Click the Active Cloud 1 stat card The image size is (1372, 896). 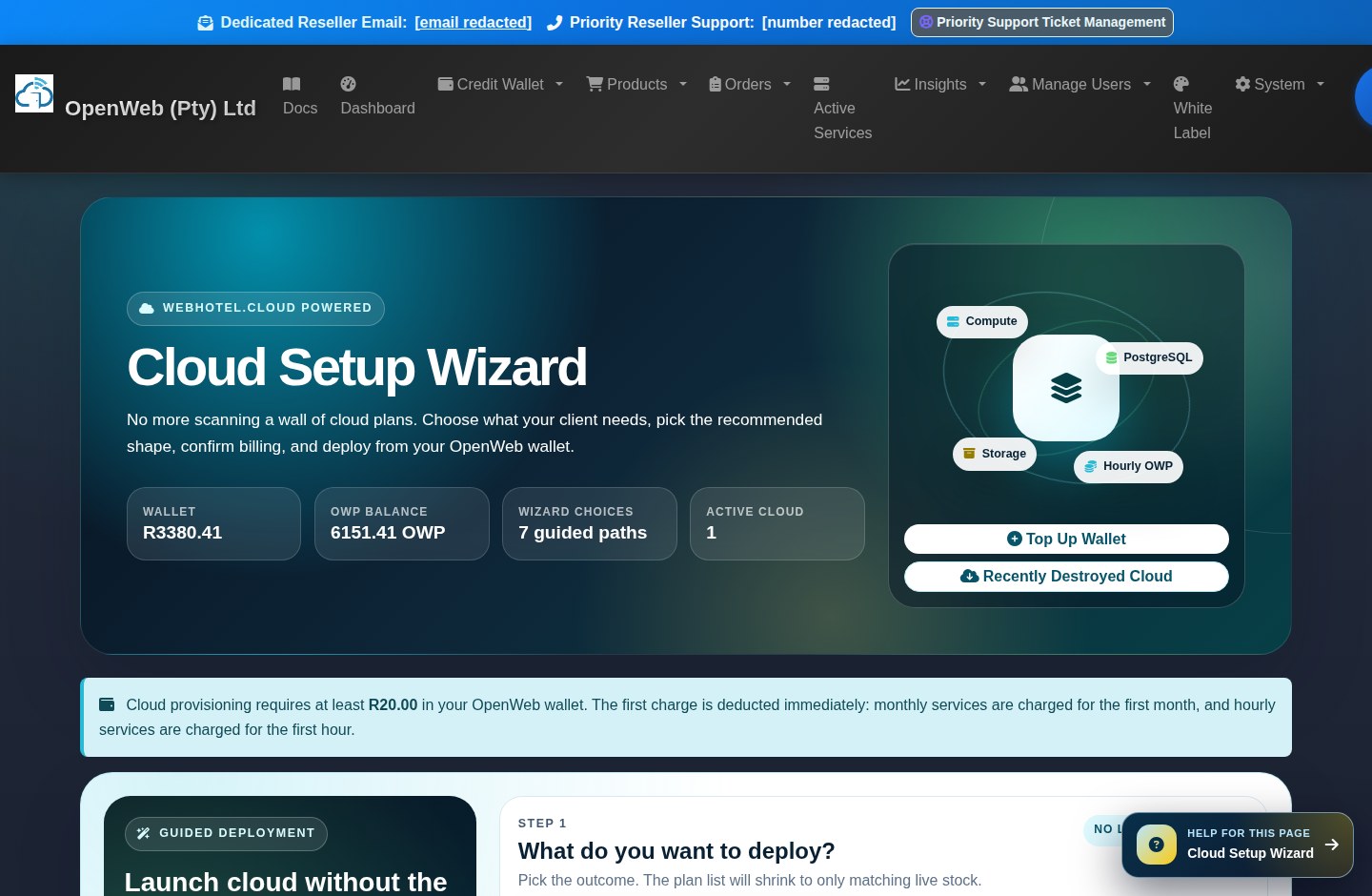tap(777, 523)
